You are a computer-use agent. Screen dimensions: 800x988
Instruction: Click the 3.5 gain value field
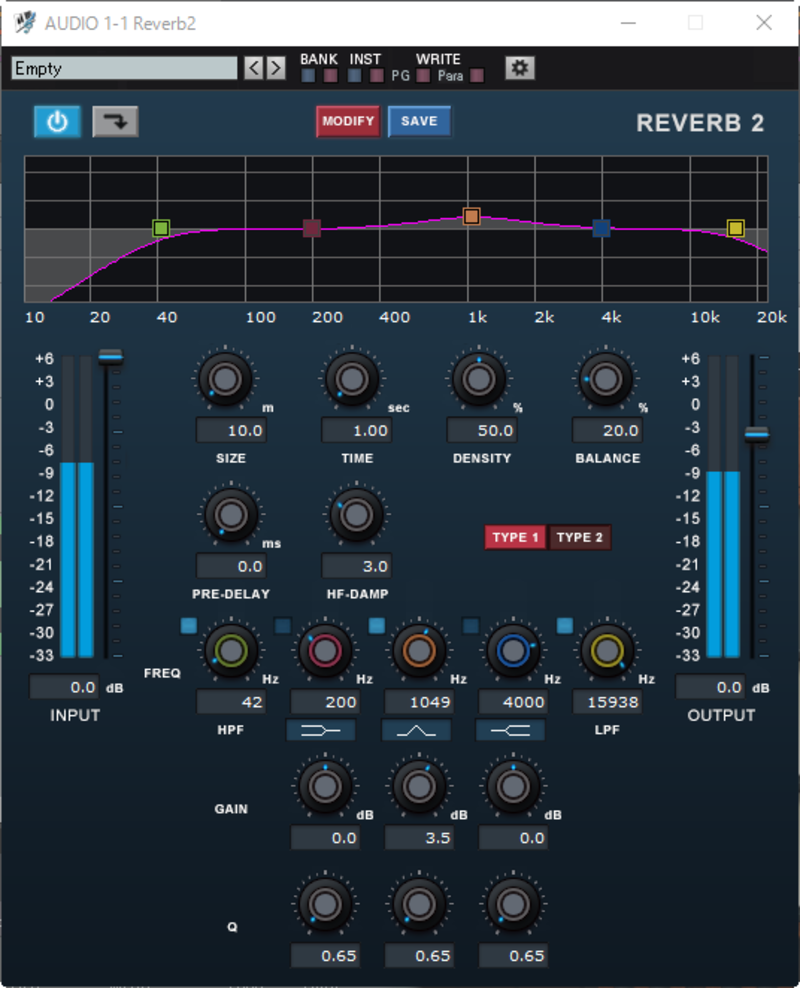coord(419,838)
